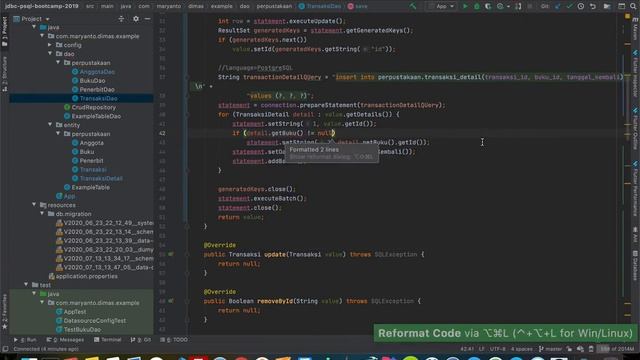Open the Git tool window tab

coord(141,340)
